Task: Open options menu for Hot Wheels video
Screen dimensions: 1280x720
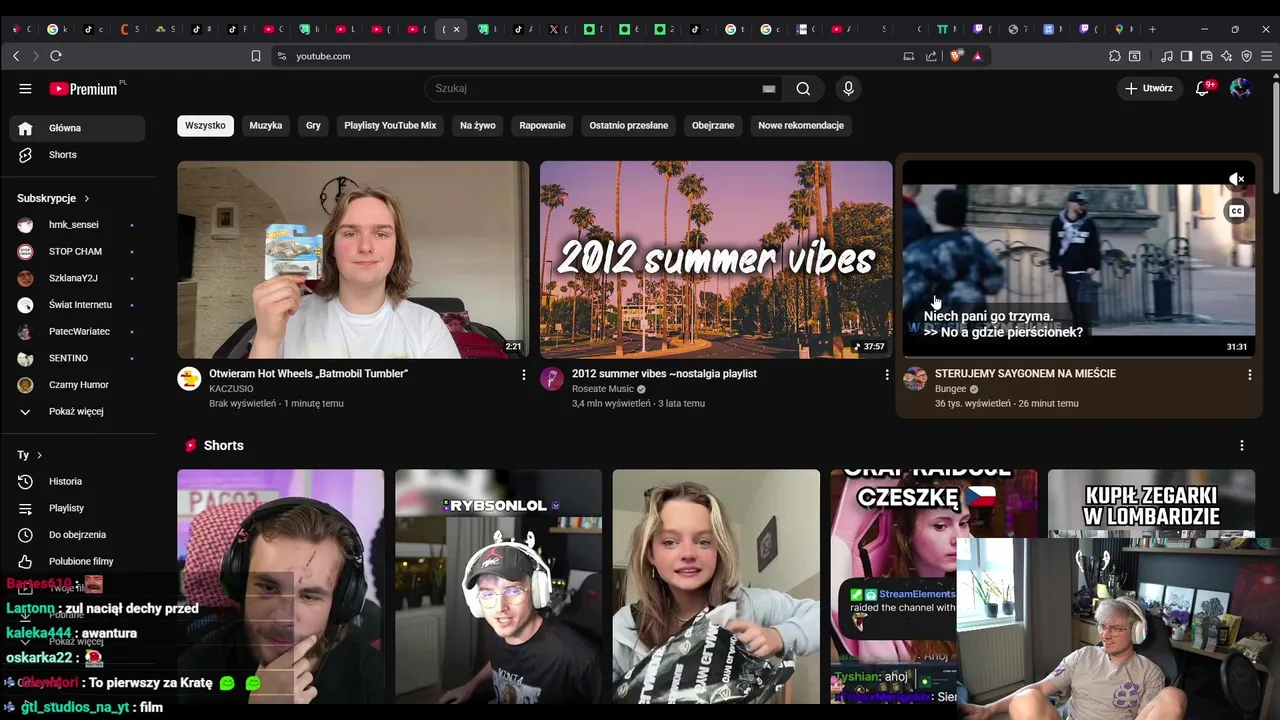Action: pos(523,374)
